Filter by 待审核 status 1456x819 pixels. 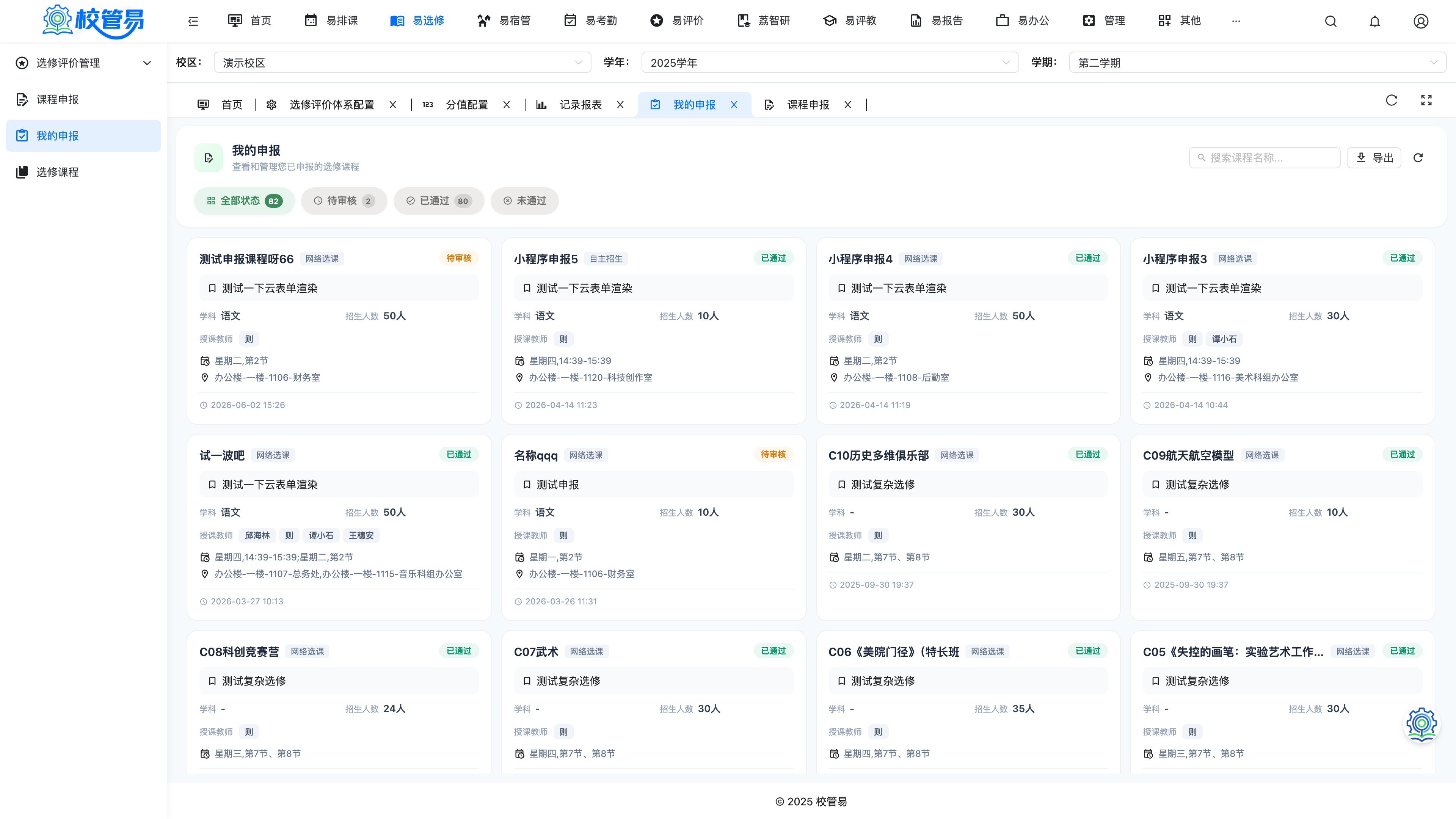[344, 201]
